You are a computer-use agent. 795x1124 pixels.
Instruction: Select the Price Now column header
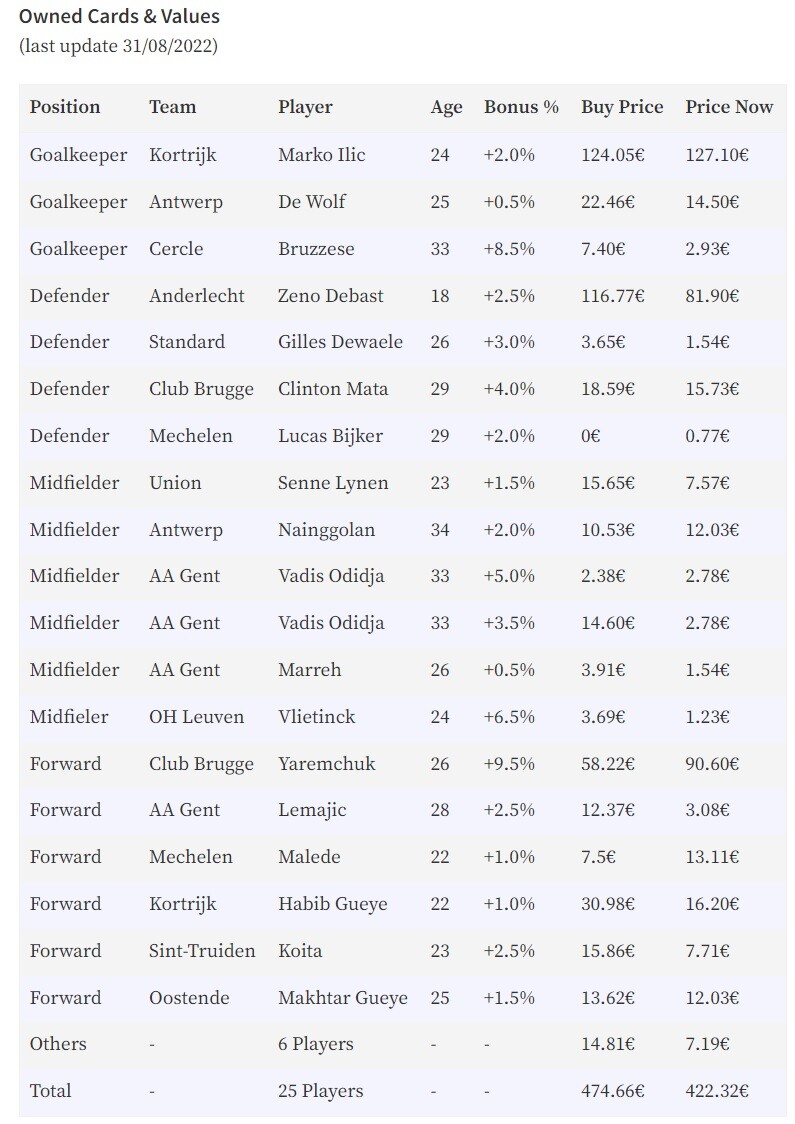(728, 107)
